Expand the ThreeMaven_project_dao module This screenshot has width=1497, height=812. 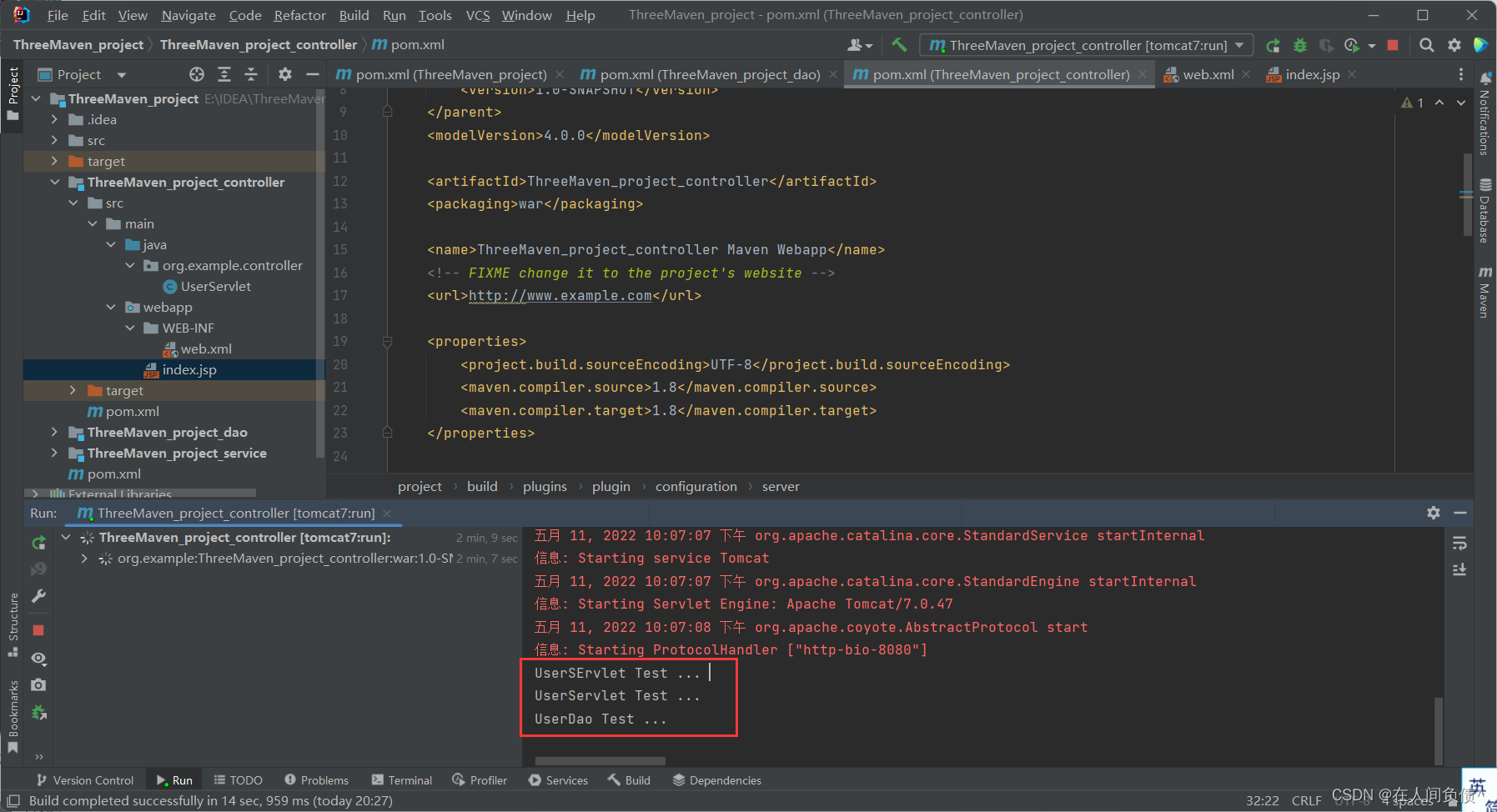(x=54, y=432)
